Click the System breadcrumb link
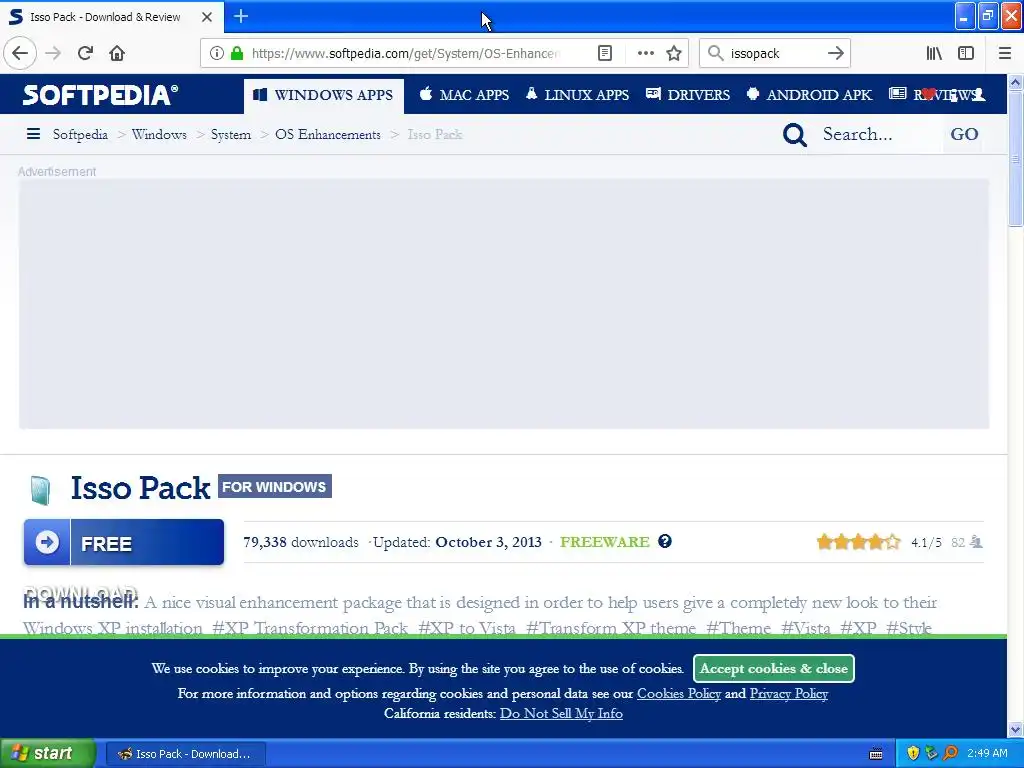The width and height of the screenshot is (1024, 768). tap(231, 135)
